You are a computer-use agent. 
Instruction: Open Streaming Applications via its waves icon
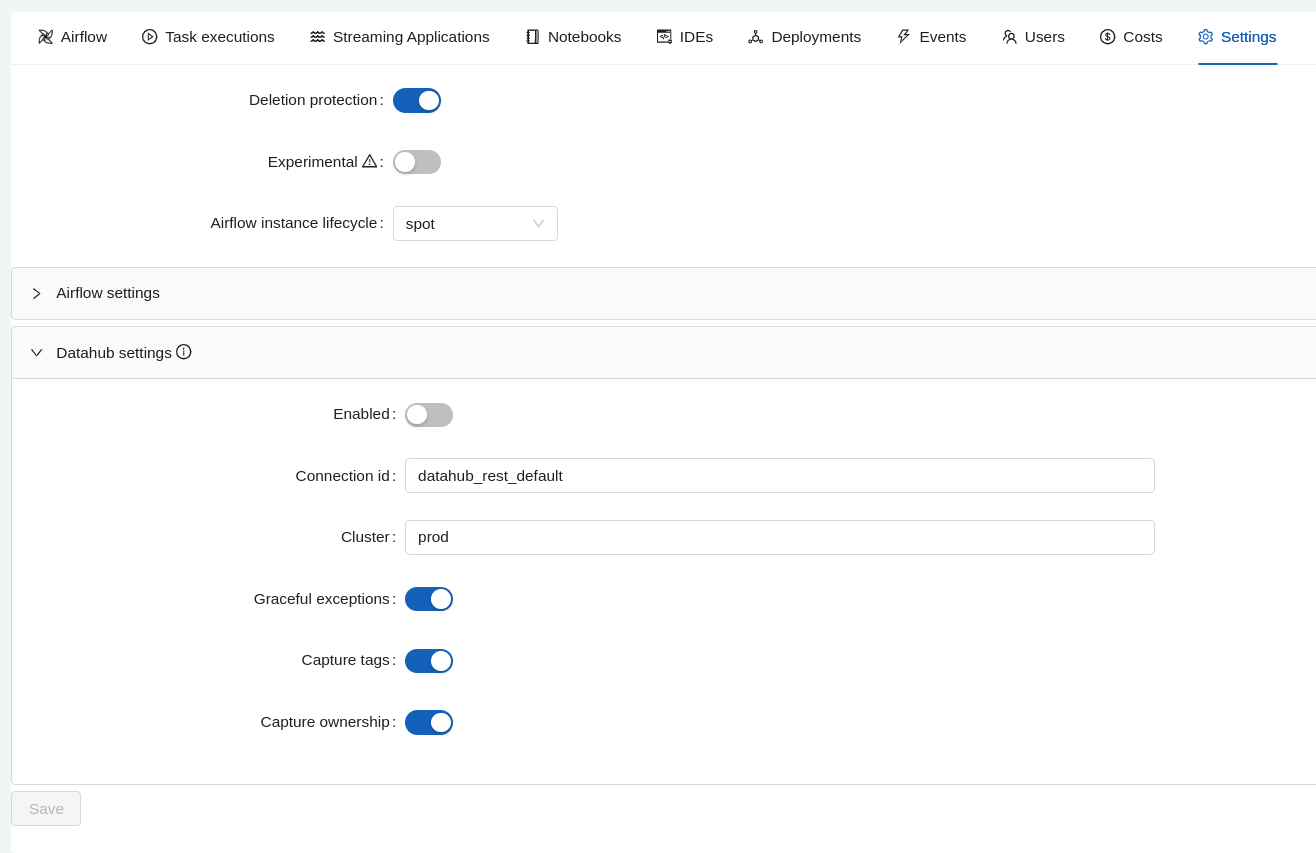point(317,36)
